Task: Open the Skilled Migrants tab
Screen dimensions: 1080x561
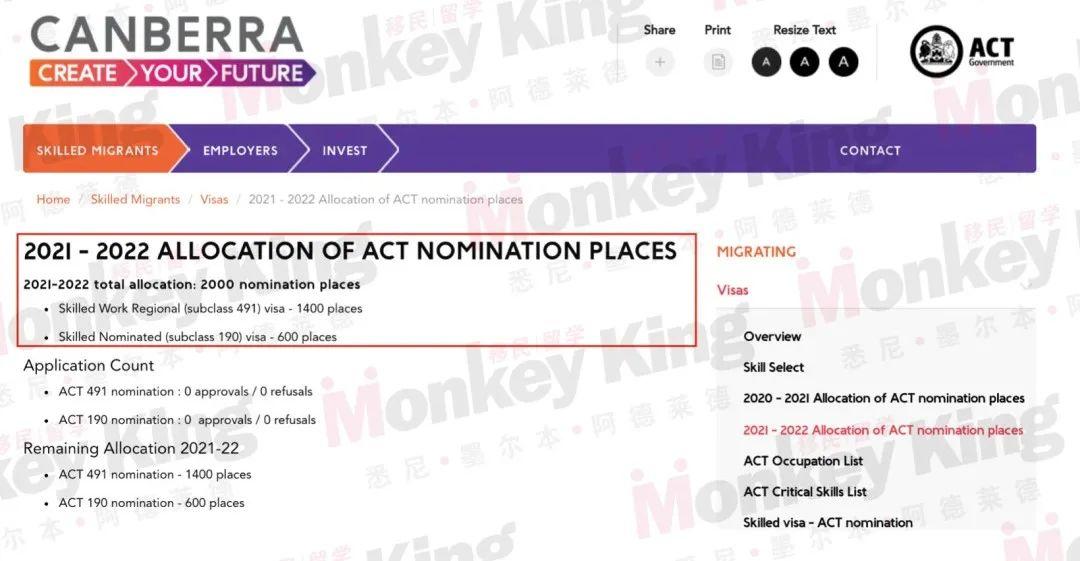Action: (98, 150)
